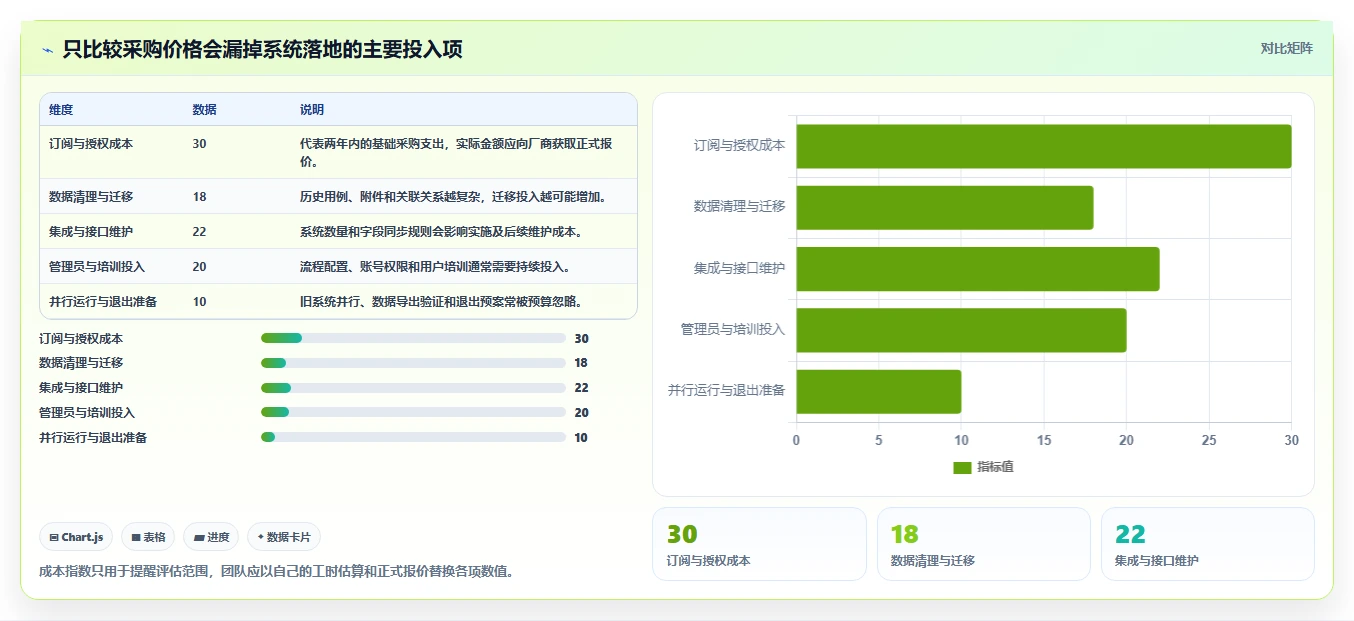
Task: Click the title 只比较采购价格会漏掉系统落地的主要投入项
Action: pos(262,50)
